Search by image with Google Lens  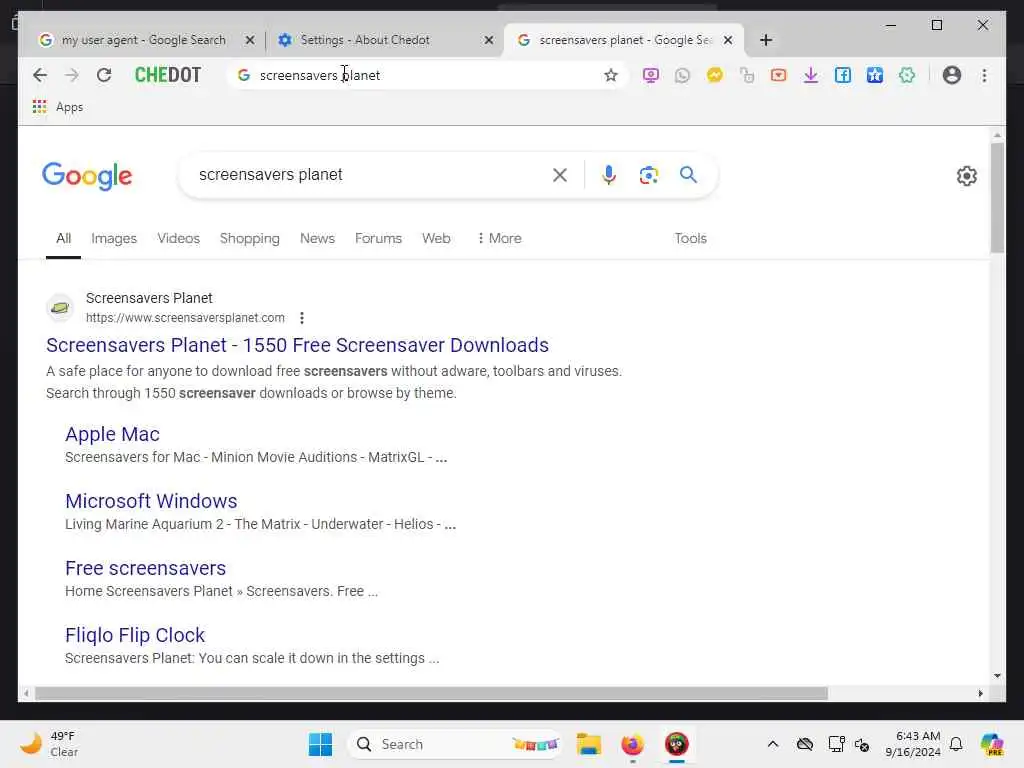(x=648, y=175)
